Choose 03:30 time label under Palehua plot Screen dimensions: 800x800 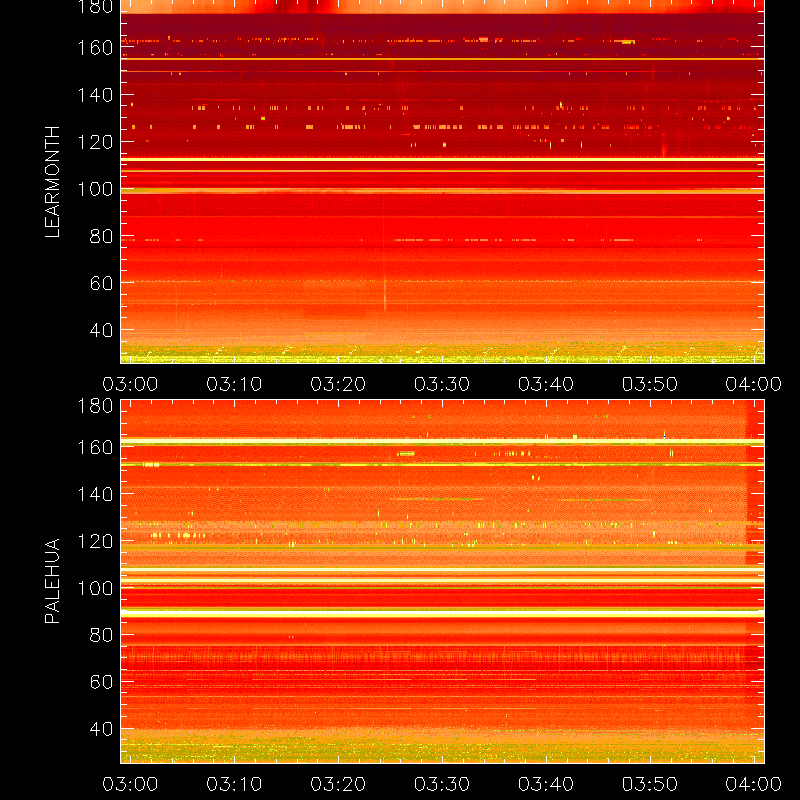pyautogui.click(x=442, y=784)
